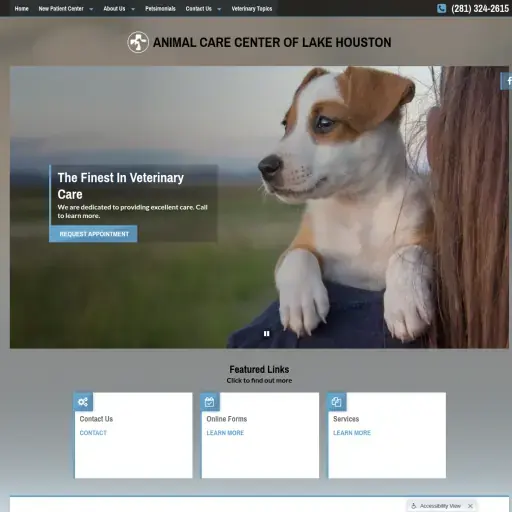Open the New Patient Center menu
This screenshot has width=512, height=512.
coord(61,9)
